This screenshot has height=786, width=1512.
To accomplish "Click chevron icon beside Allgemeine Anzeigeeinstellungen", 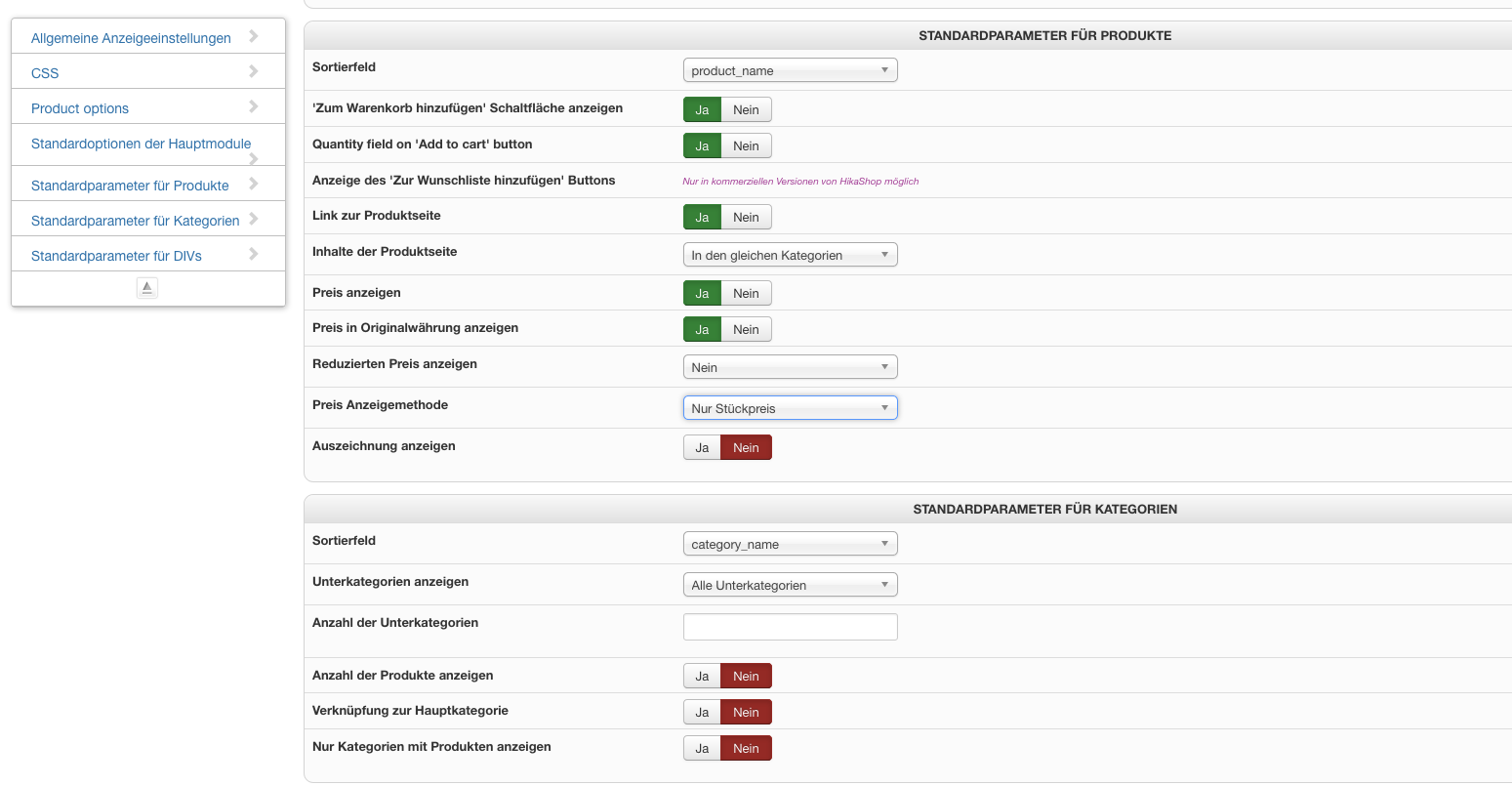I will click(x=254, y=36).
